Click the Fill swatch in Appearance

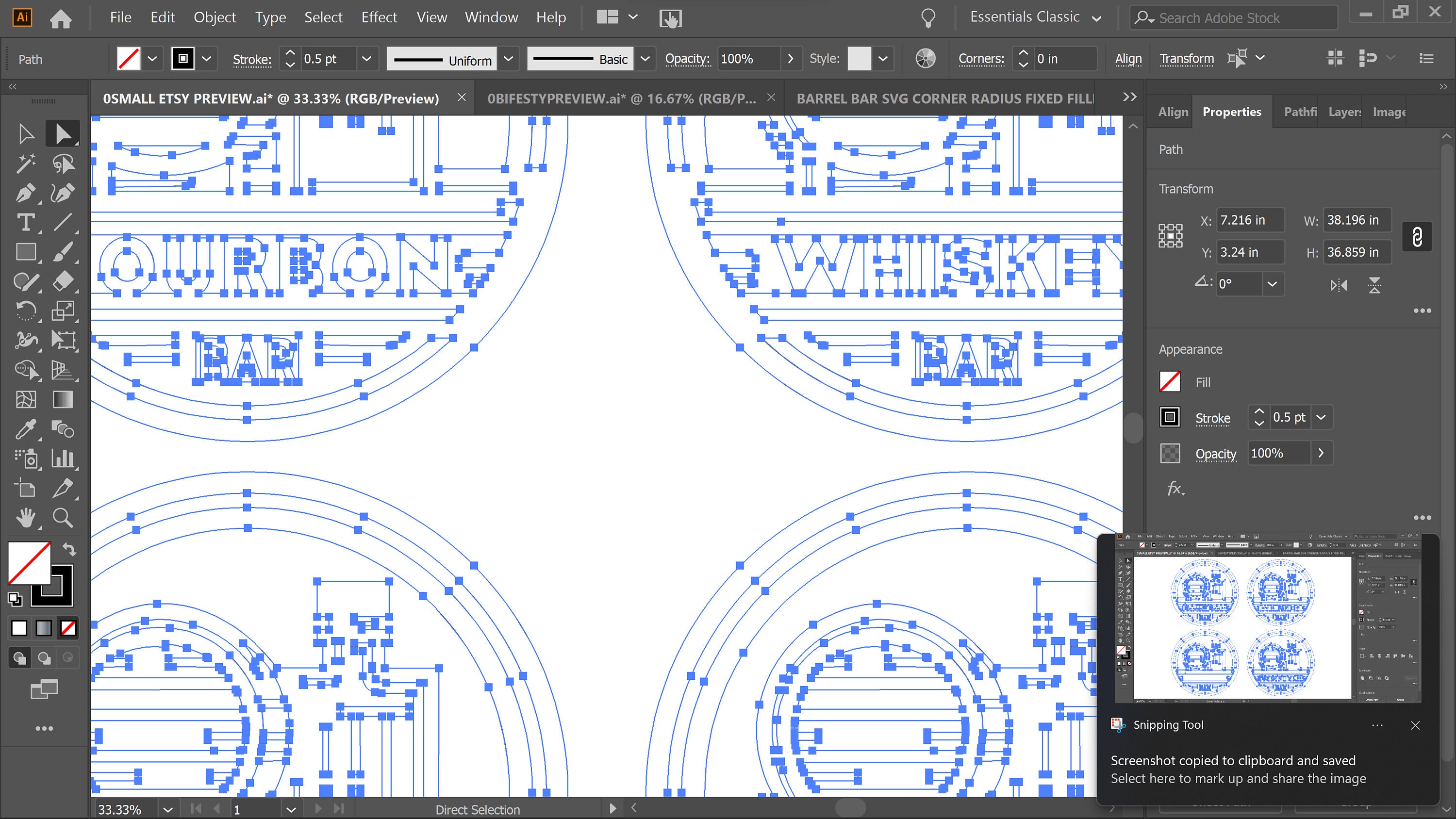(1170, 381)
